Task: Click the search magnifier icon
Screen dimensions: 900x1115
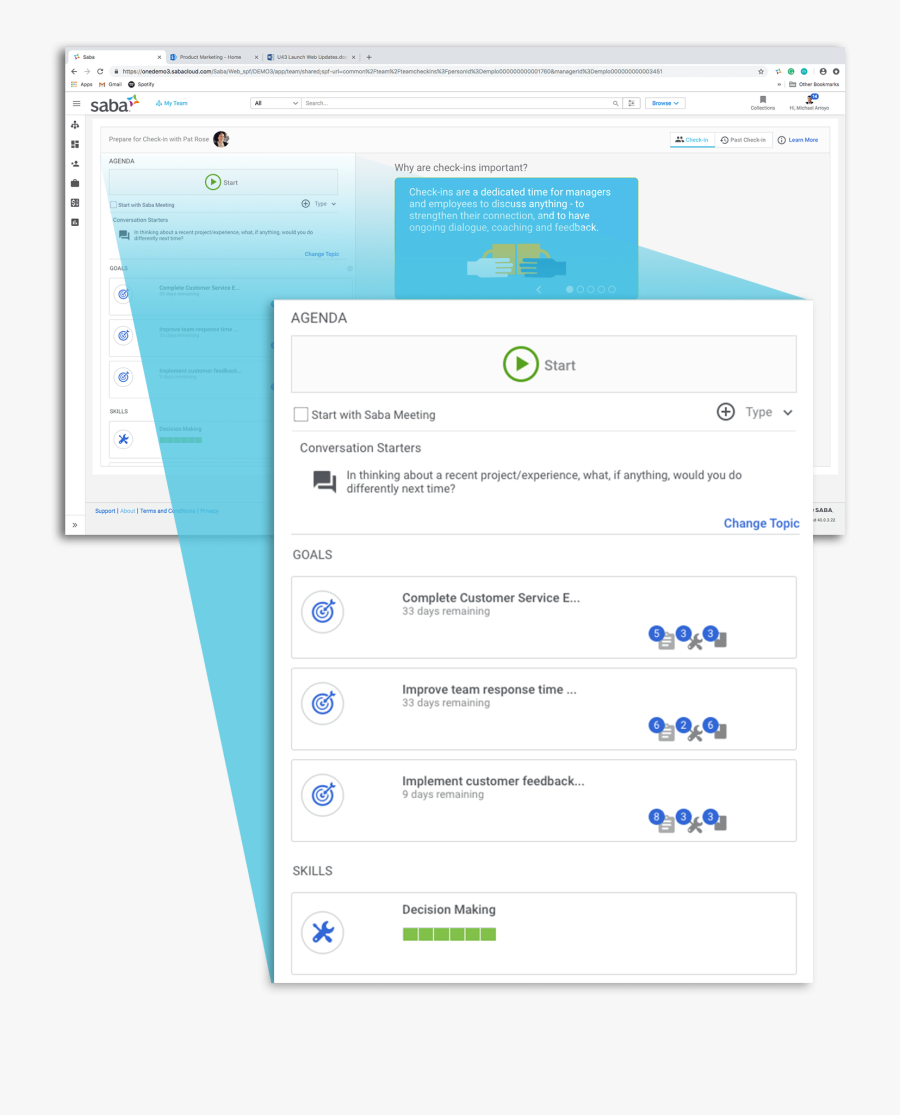Action: click(x=615, y=103)
